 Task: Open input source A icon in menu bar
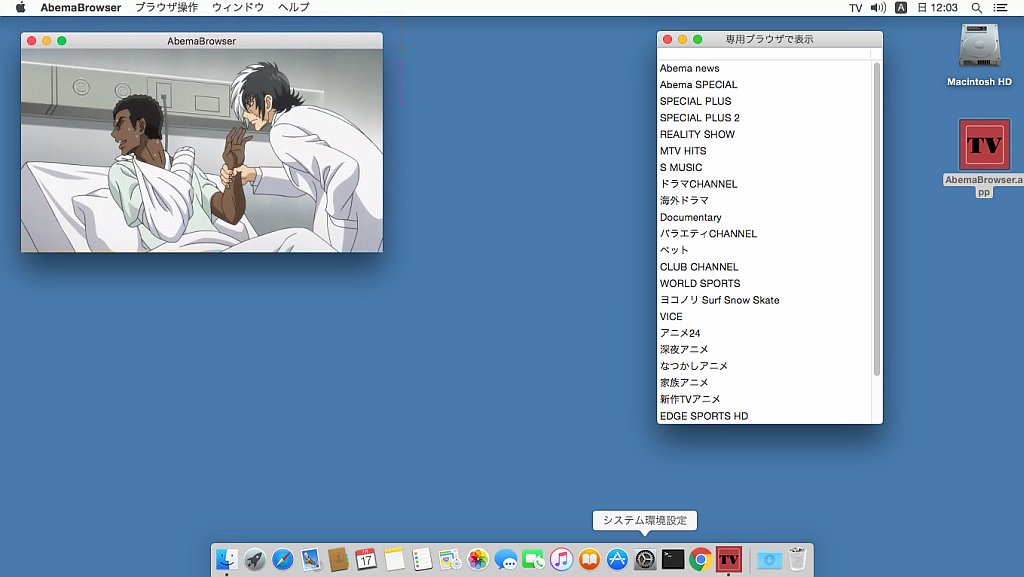pyautogui.click(x=901, y=8)
